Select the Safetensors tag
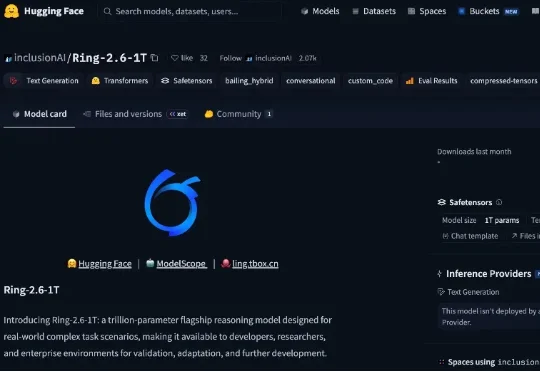Viewport: 540px width, 372px height. point(187,81)
